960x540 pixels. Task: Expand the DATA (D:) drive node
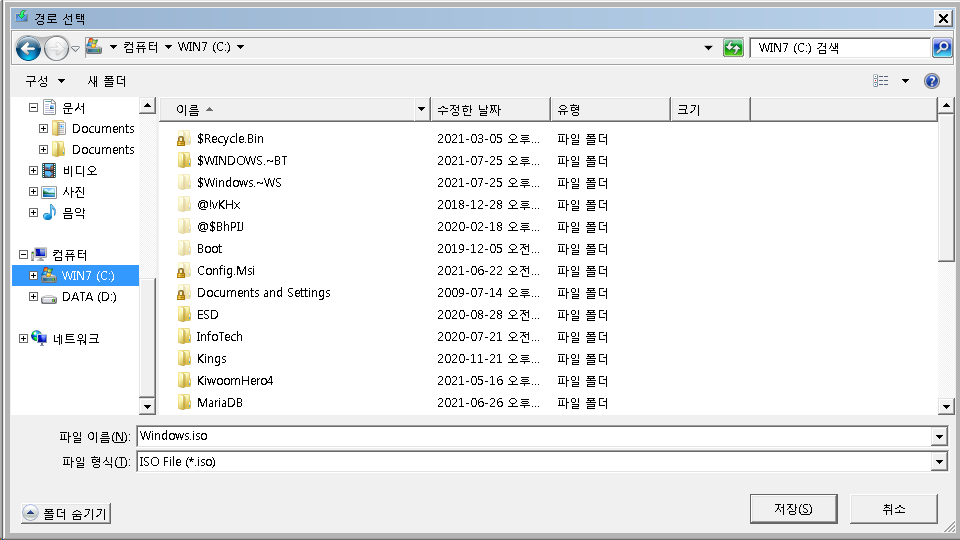tap(34, 296)
